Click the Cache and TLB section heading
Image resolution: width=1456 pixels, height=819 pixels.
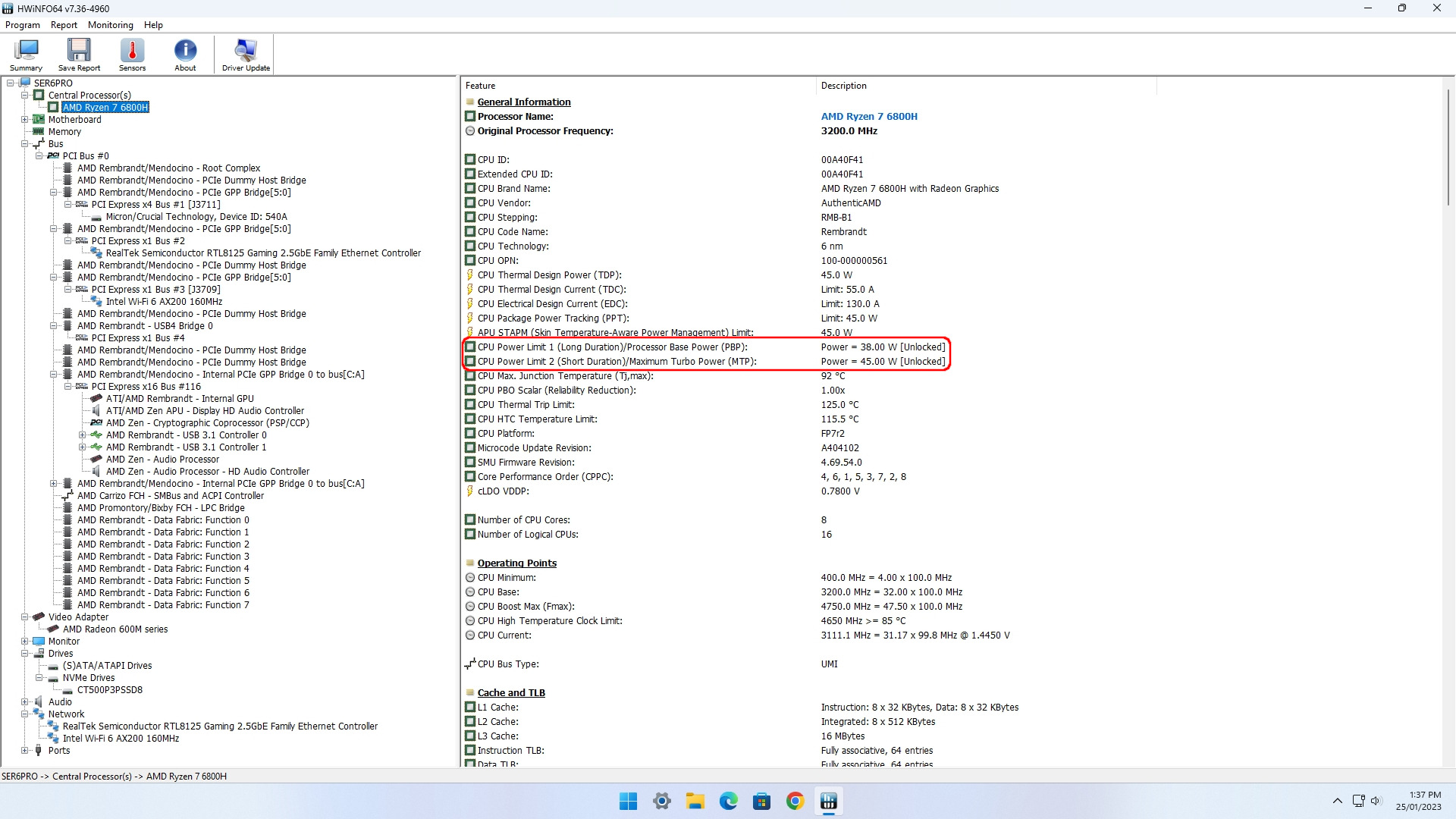(x=511, y=693)
